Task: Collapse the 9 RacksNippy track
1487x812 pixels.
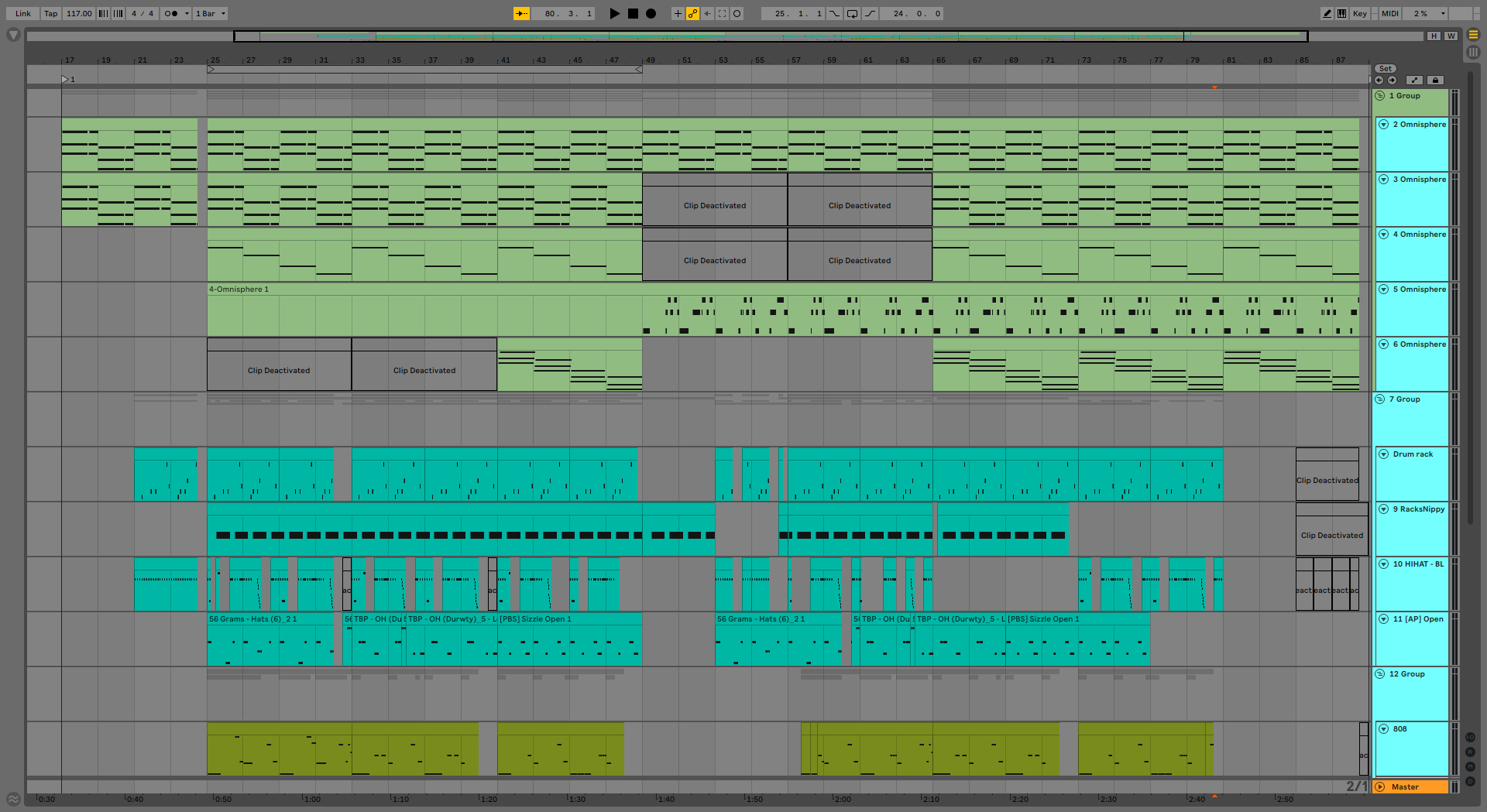Action: pos(1384,509)
